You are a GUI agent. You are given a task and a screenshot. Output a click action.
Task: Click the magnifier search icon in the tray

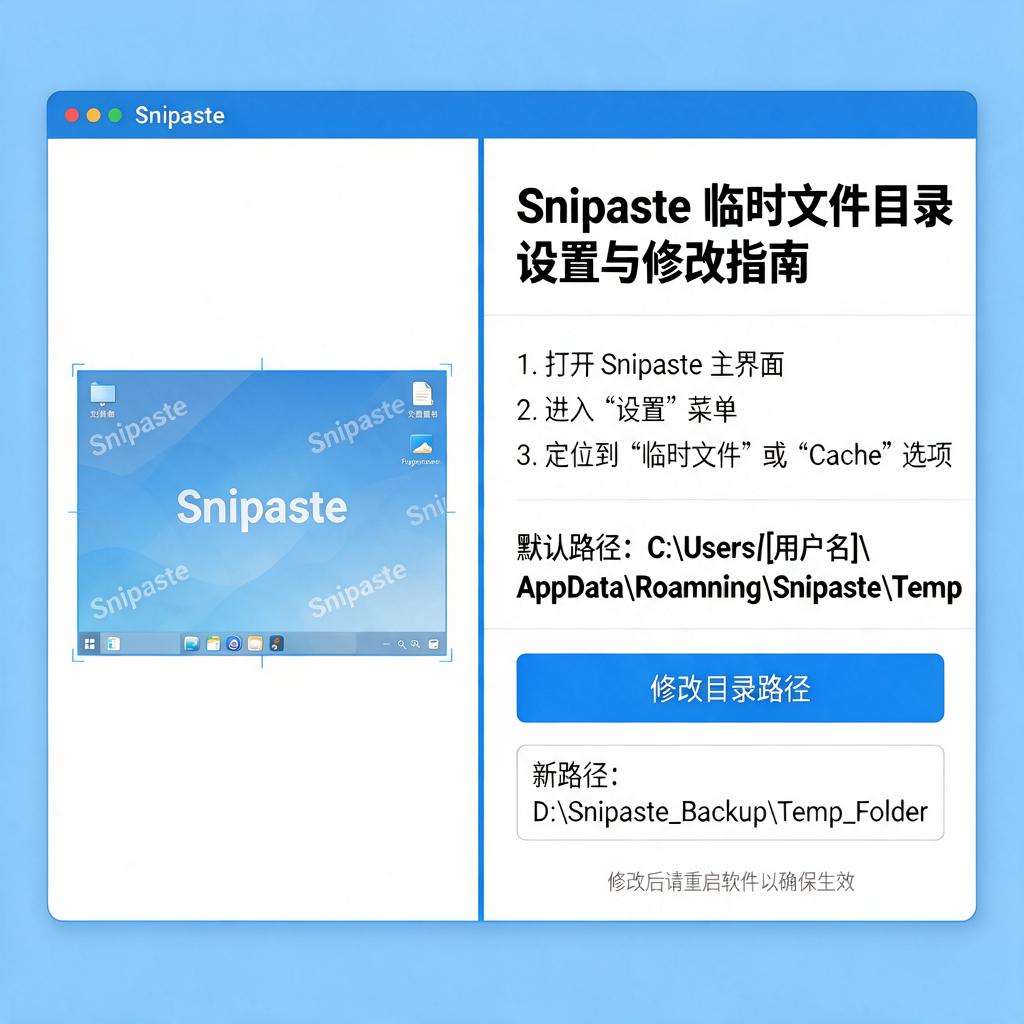click(x=401, y=645)
